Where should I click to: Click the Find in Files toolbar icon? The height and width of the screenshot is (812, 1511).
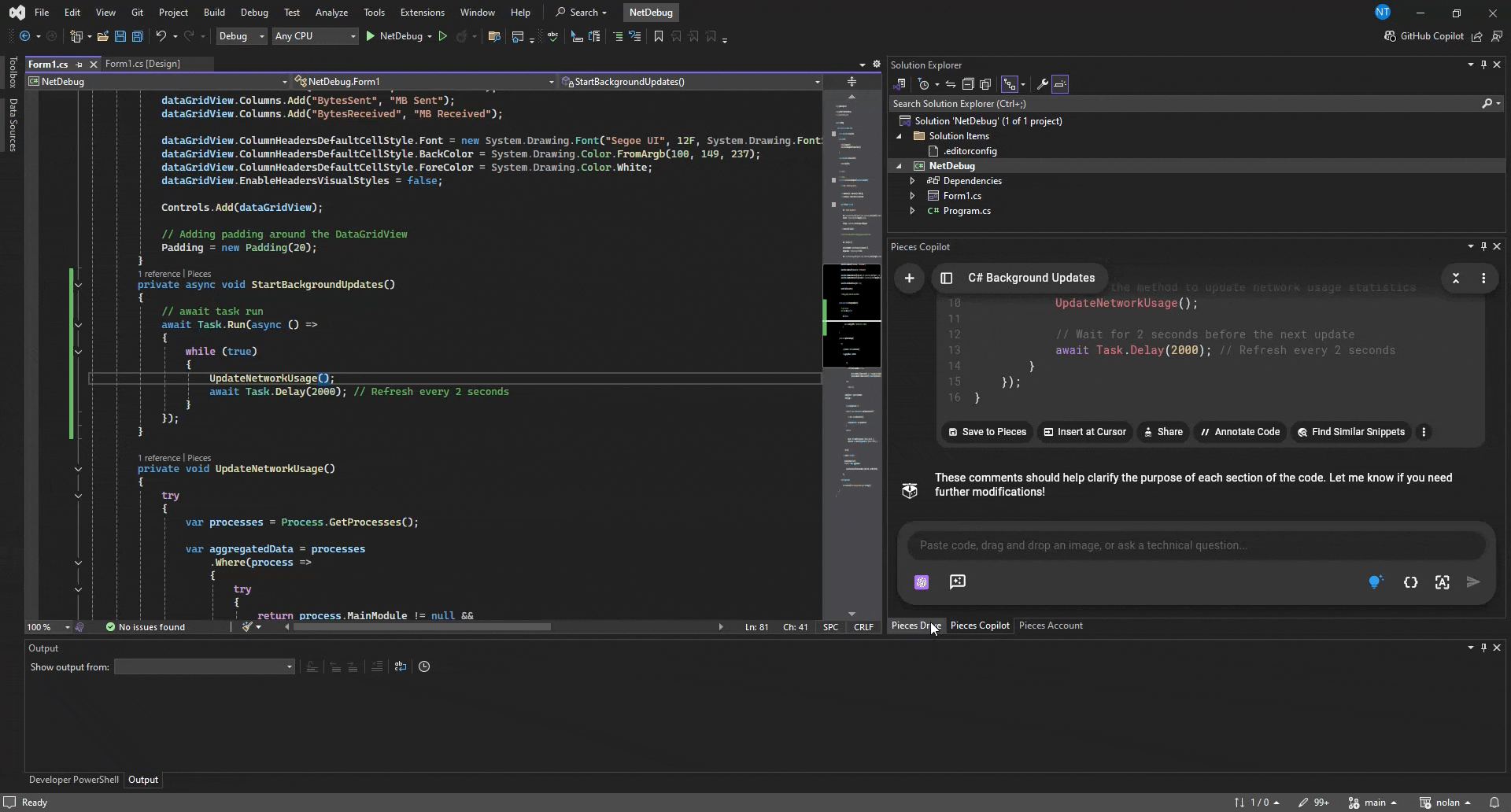tap(494, 36)
